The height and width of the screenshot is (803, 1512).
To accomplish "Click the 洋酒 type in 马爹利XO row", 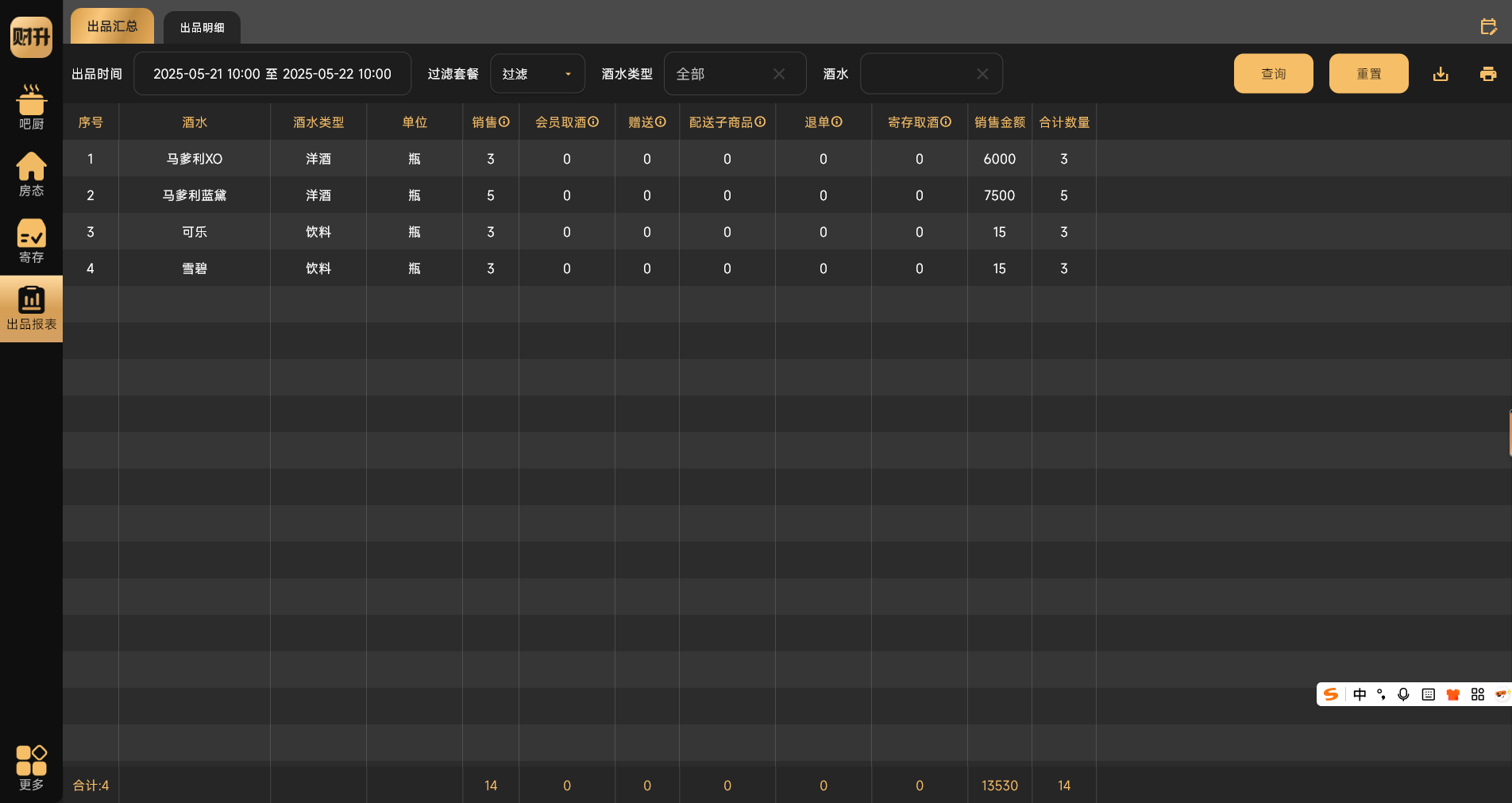I will point(318,159).
